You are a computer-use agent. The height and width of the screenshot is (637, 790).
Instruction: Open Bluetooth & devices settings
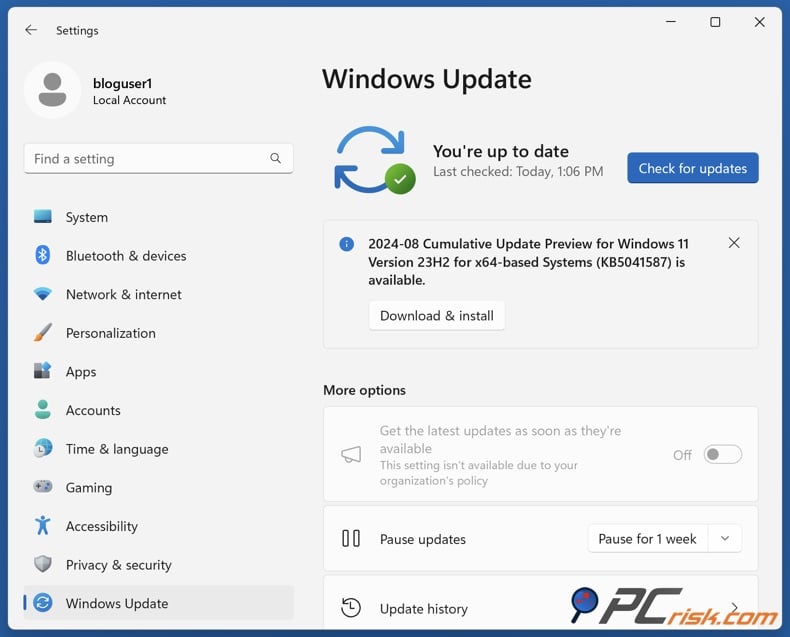click(x=159, y=256)
